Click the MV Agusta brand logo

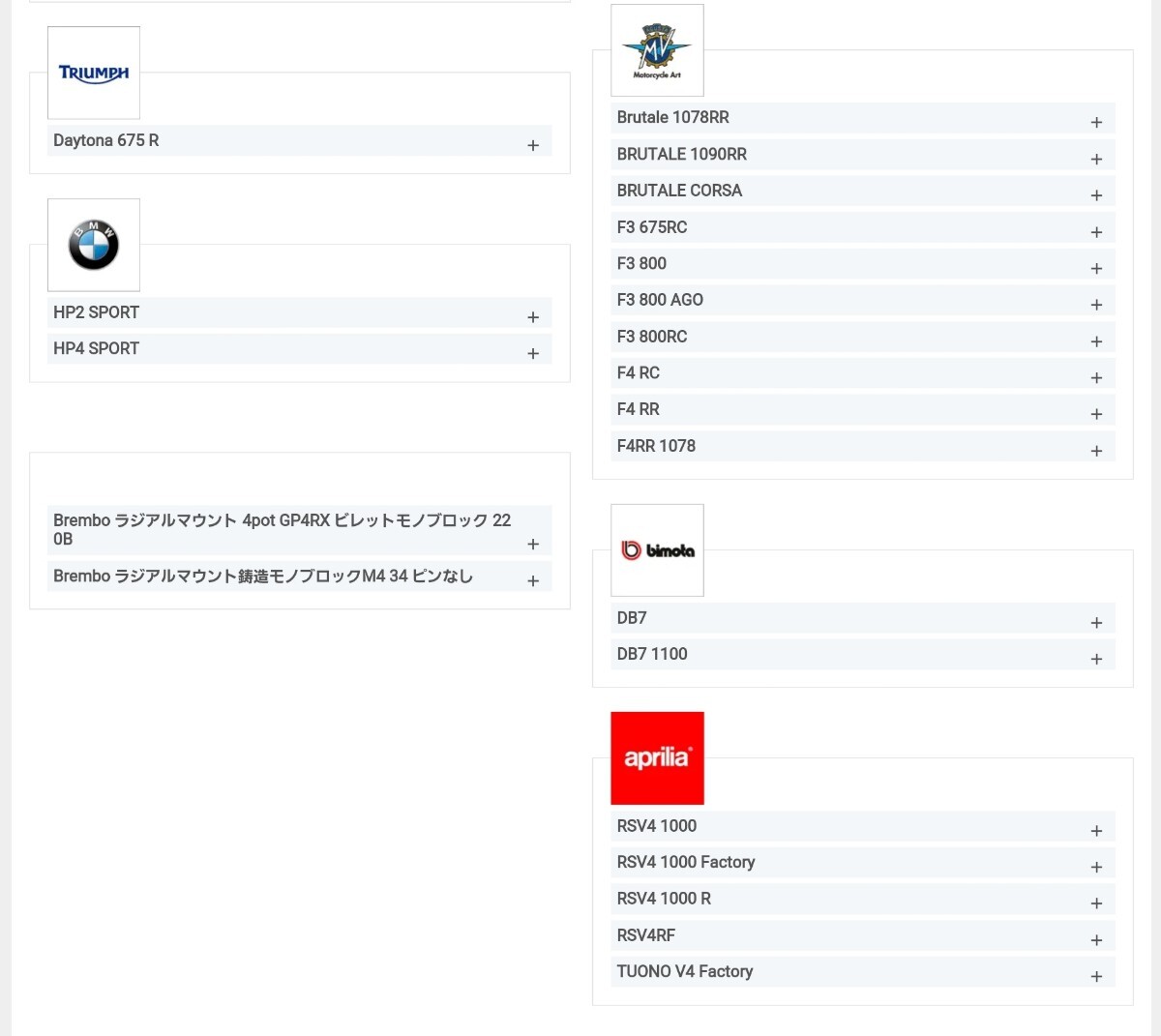coord(657,50)
